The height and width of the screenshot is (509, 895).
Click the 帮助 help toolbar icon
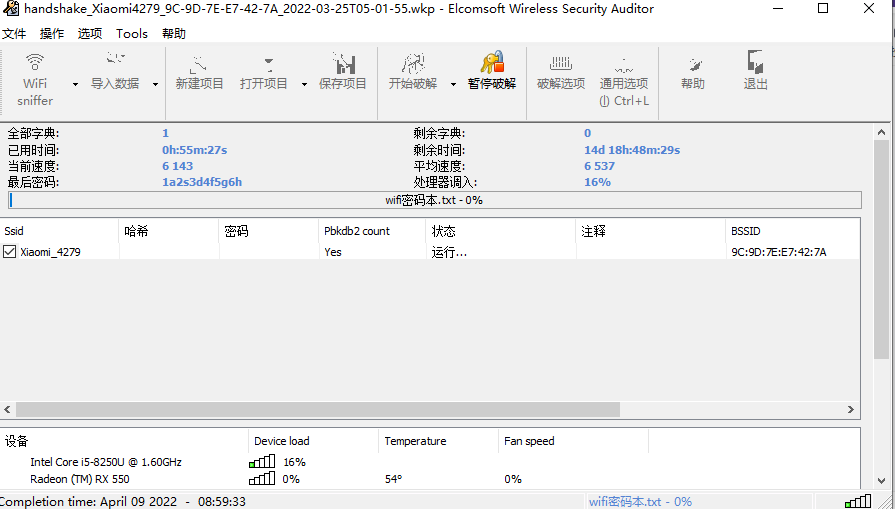(x=693, y=71)
